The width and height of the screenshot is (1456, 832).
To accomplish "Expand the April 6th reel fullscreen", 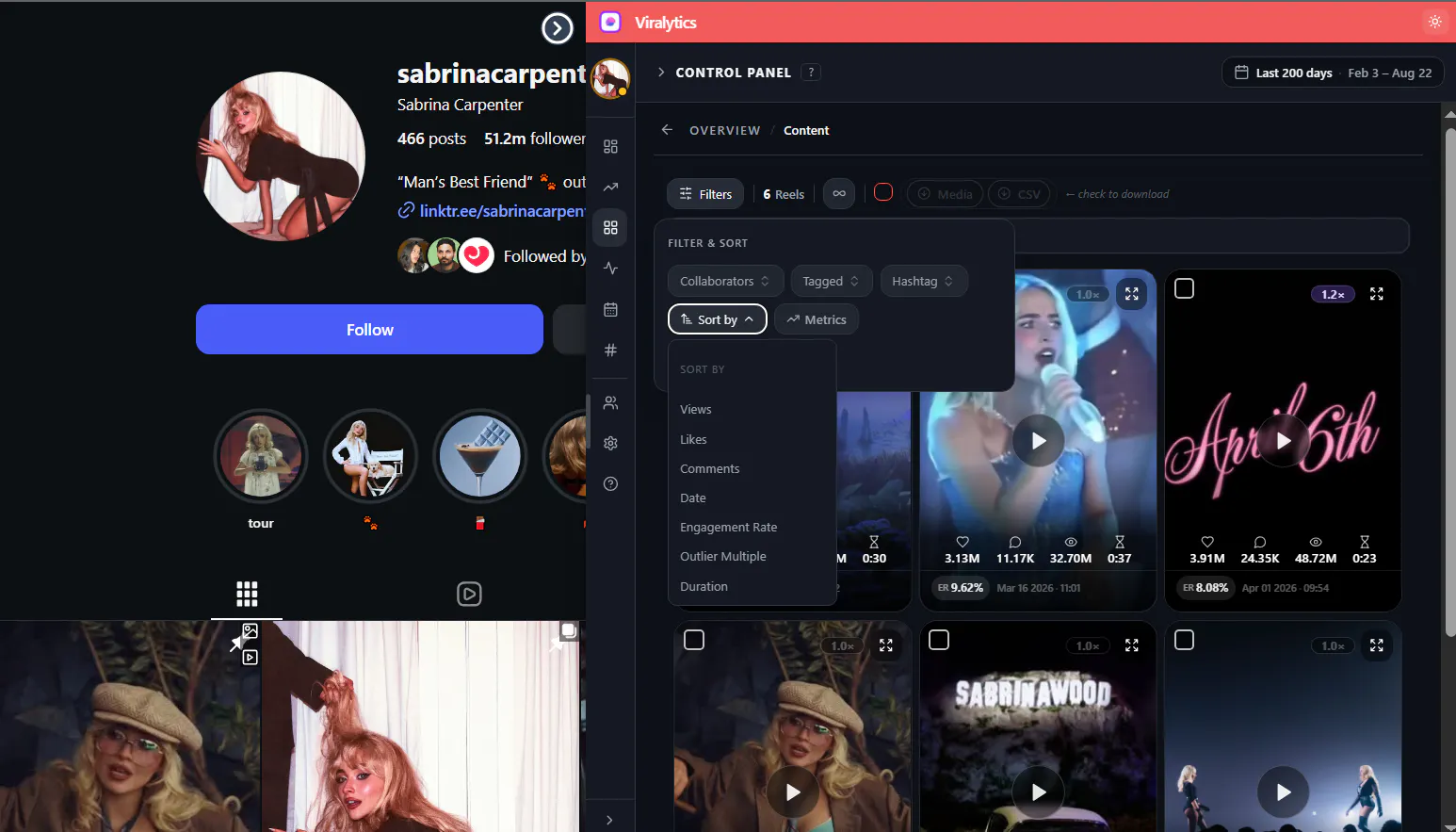I will pos(1377,294).
